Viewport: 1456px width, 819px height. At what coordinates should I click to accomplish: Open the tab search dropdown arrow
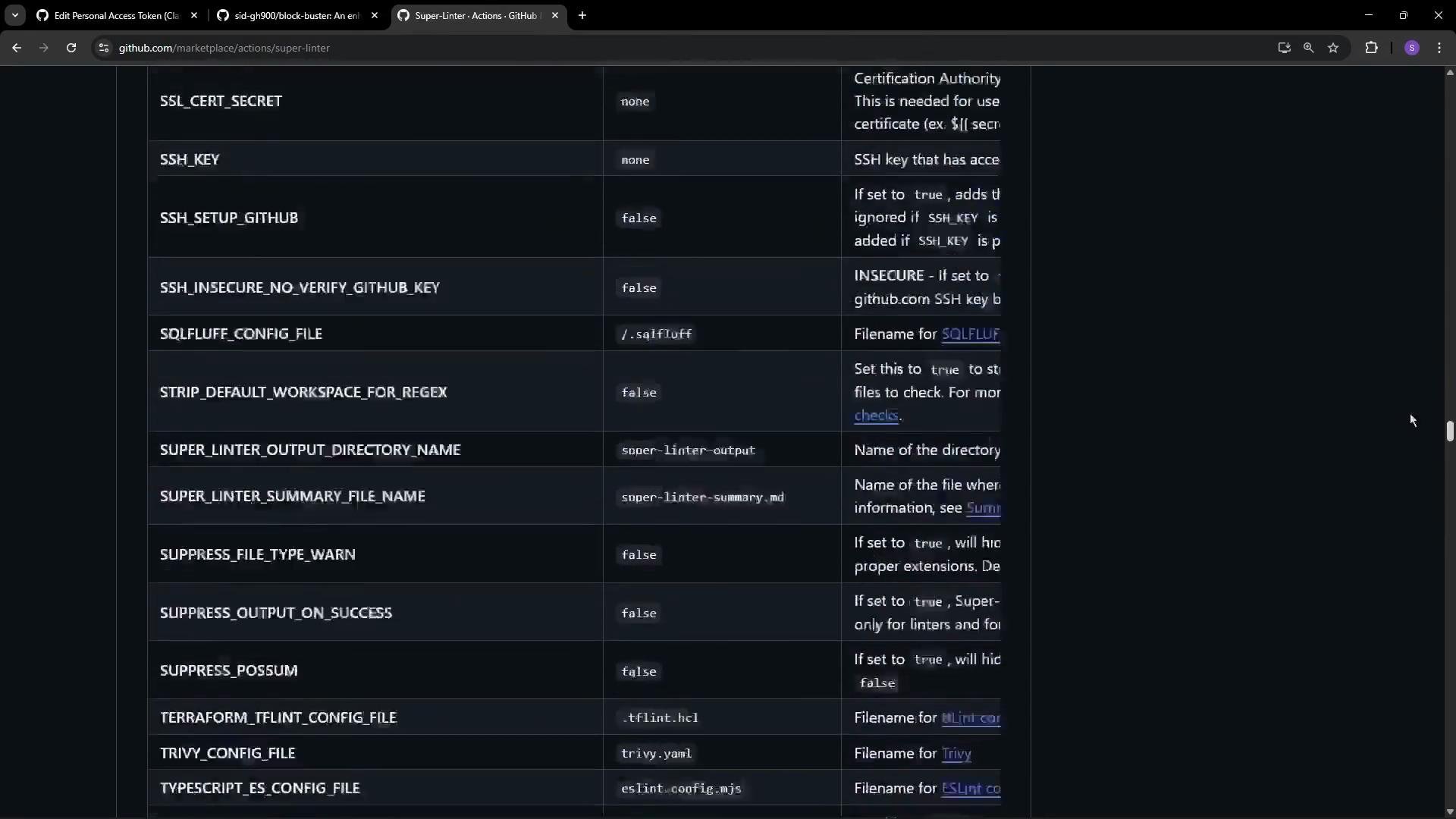(14, 15)
